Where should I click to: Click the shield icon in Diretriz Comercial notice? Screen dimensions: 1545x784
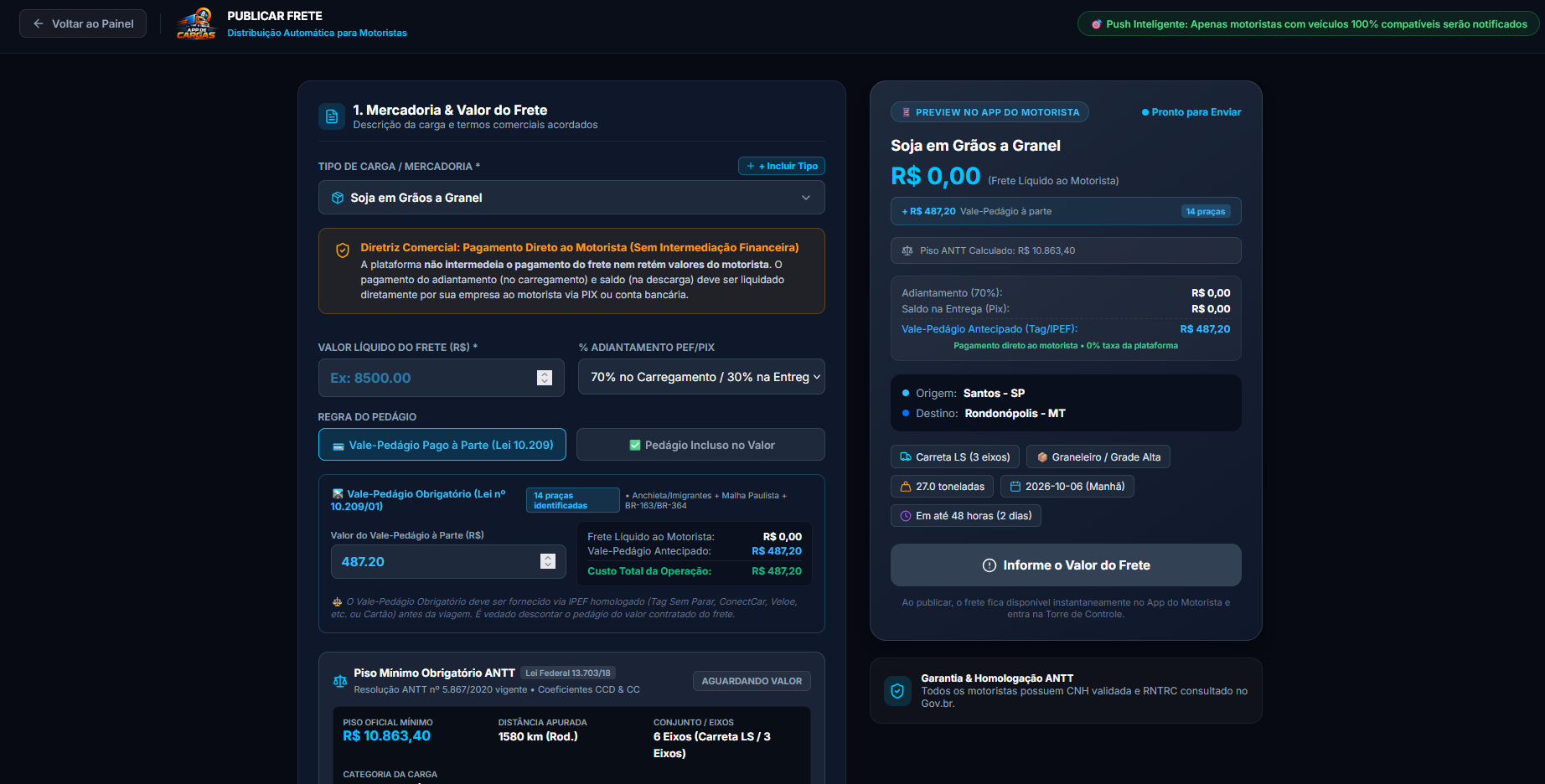coord(343,250)
